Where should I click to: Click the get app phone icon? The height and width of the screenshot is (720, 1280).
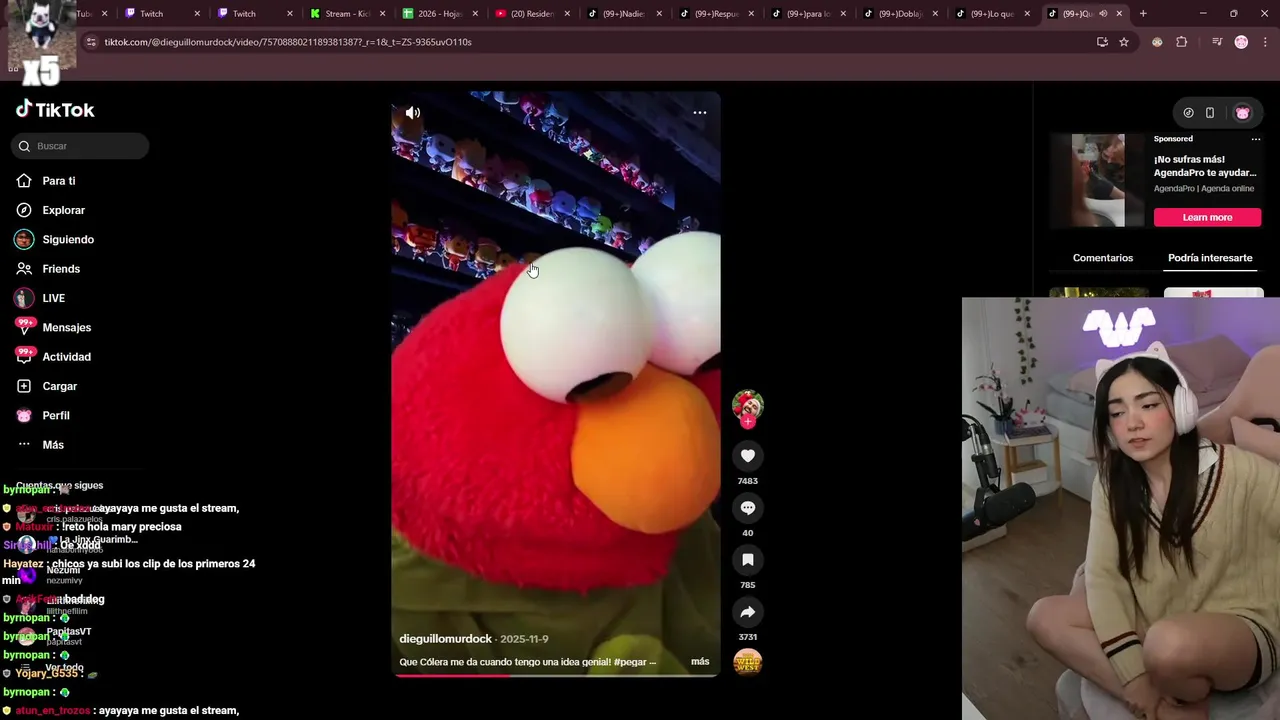1210,113
